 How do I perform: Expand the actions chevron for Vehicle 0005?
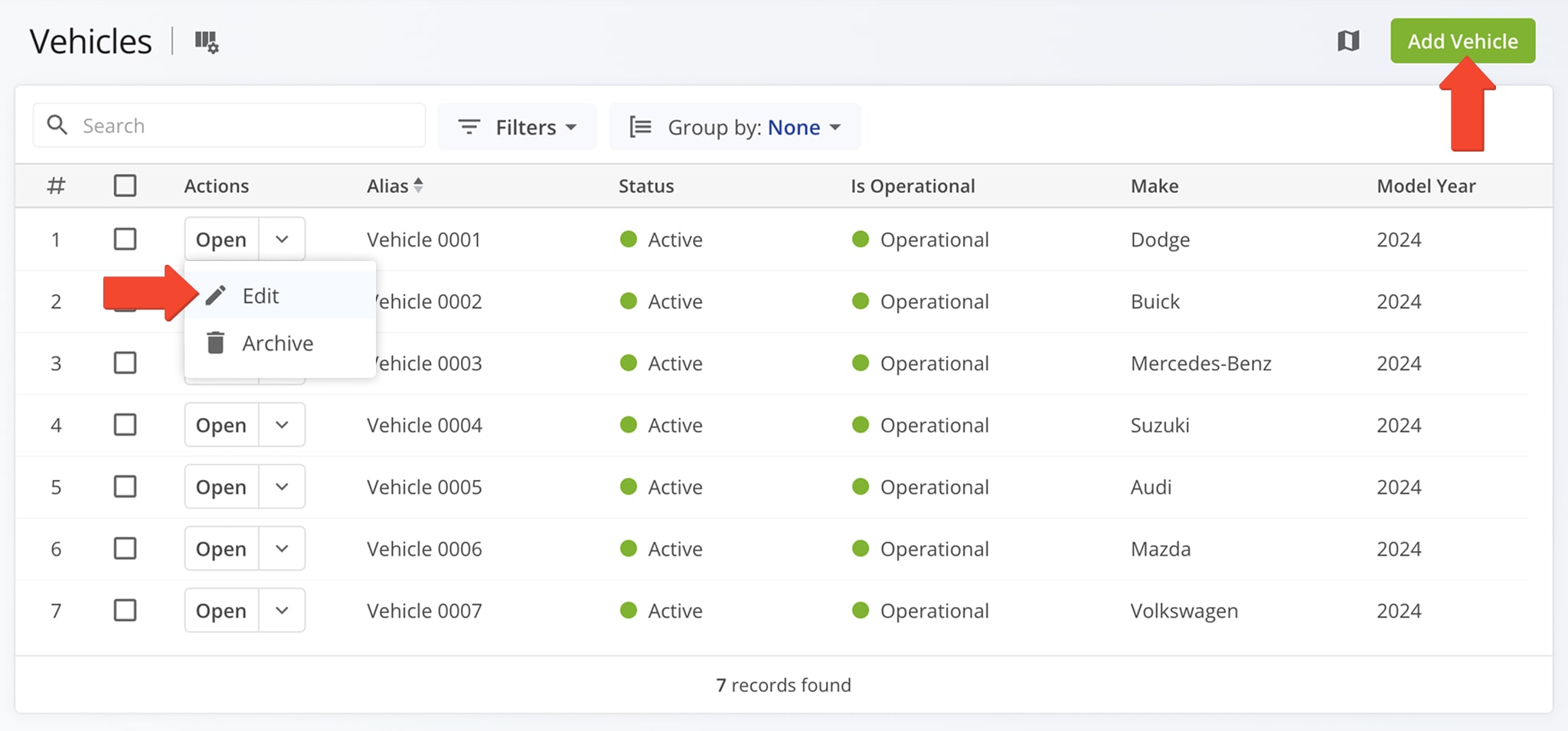pyautogui.click(x=282, y=487)
